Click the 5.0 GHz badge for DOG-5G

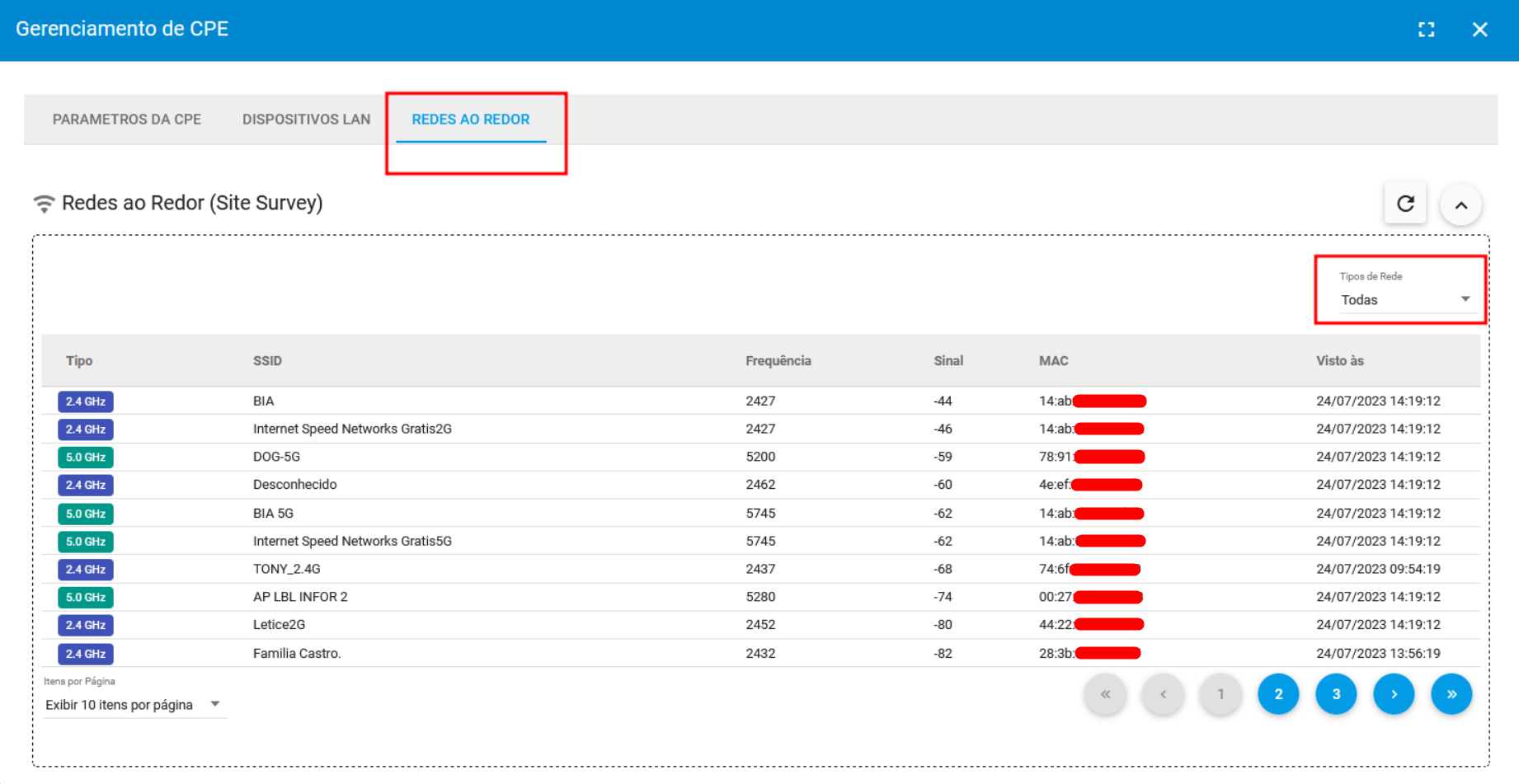[86, 458]
